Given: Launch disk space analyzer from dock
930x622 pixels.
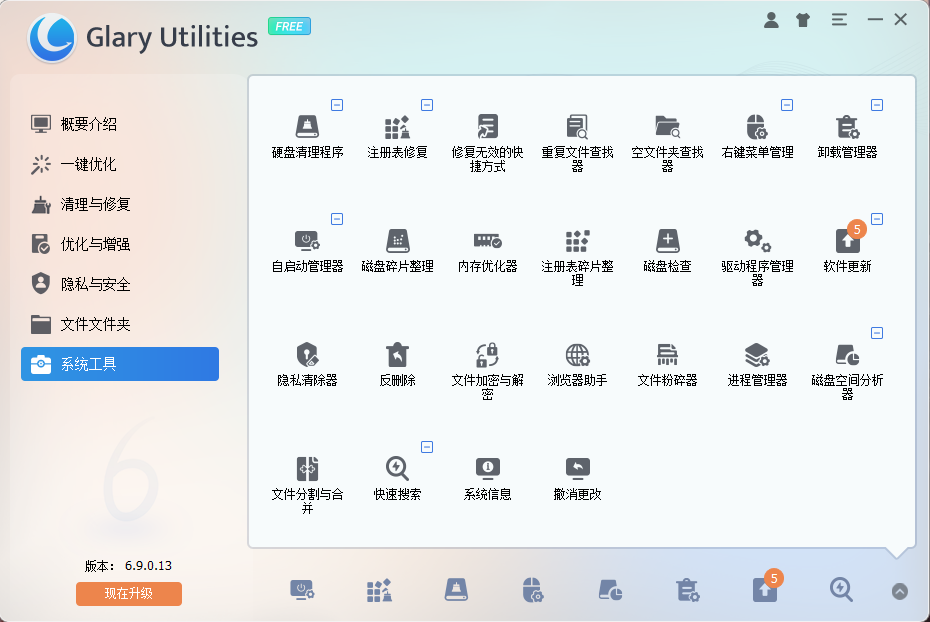Looking at the screenshot, I should point(610,591).
